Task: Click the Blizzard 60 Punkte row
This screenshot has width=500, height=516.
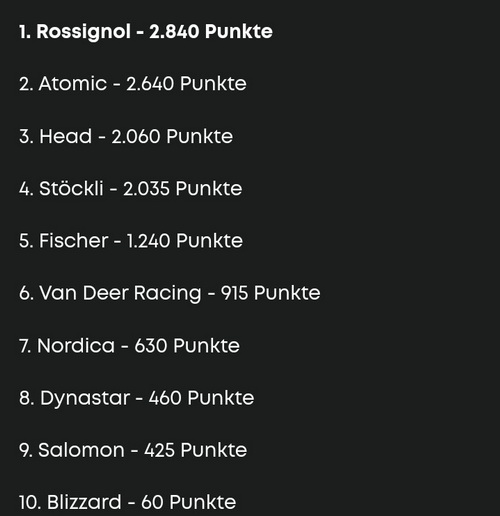Action: (x=128, y=502)
